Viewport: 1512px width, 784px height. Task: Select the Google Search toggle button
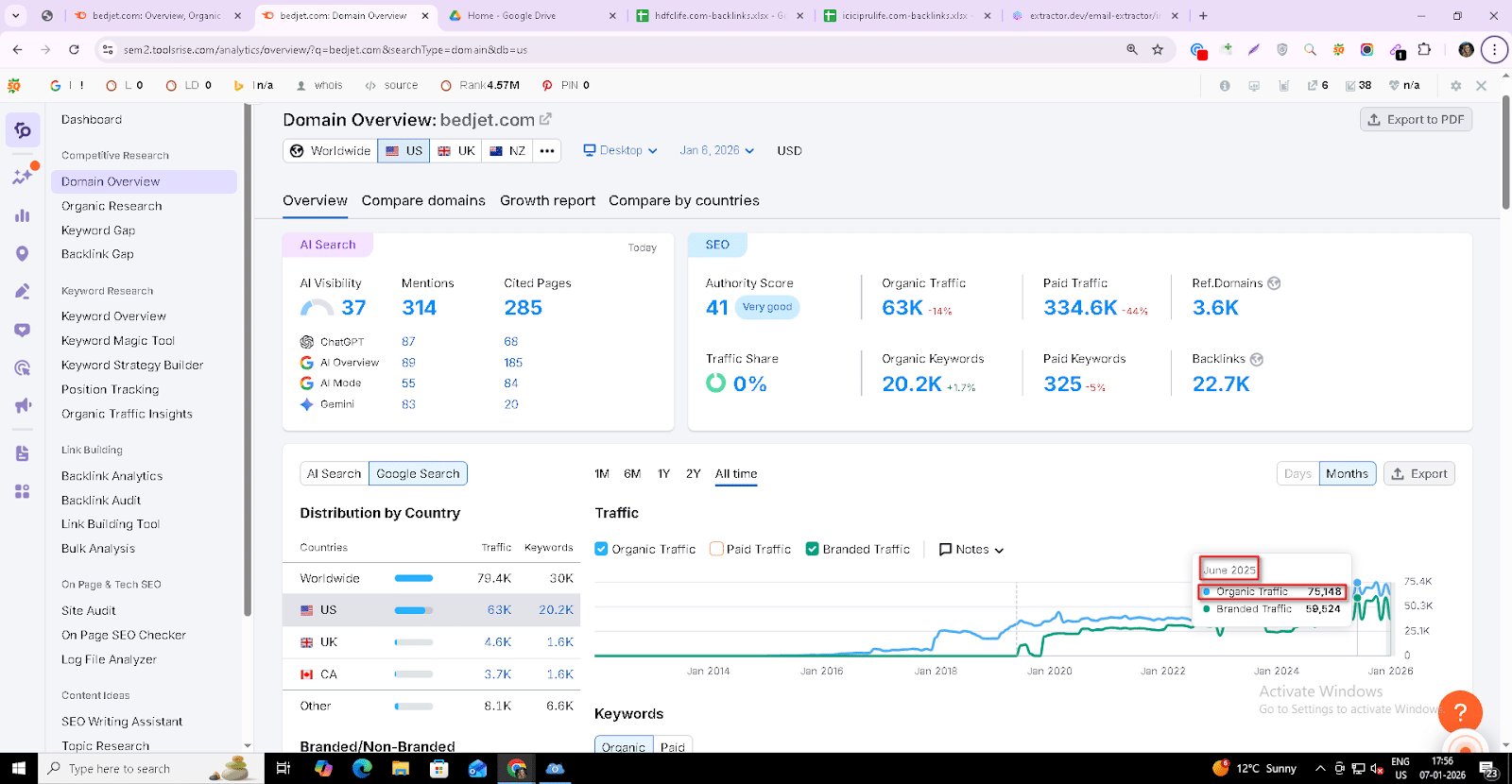tap(418, 473)
